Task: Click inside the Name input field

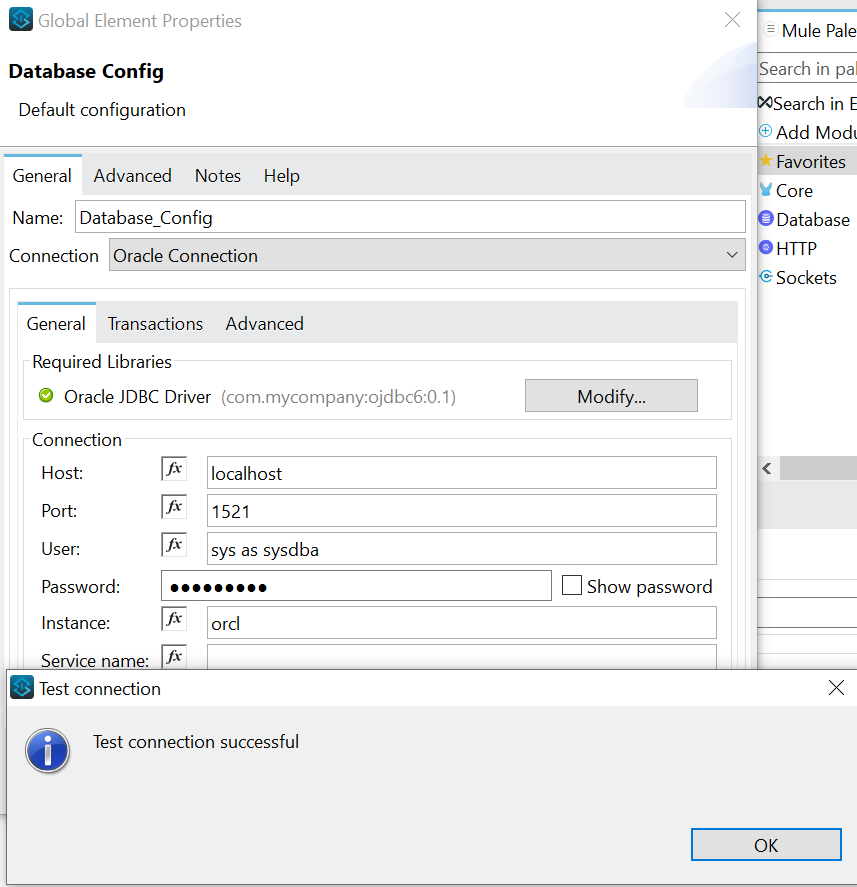Action: tap(410, 217)
